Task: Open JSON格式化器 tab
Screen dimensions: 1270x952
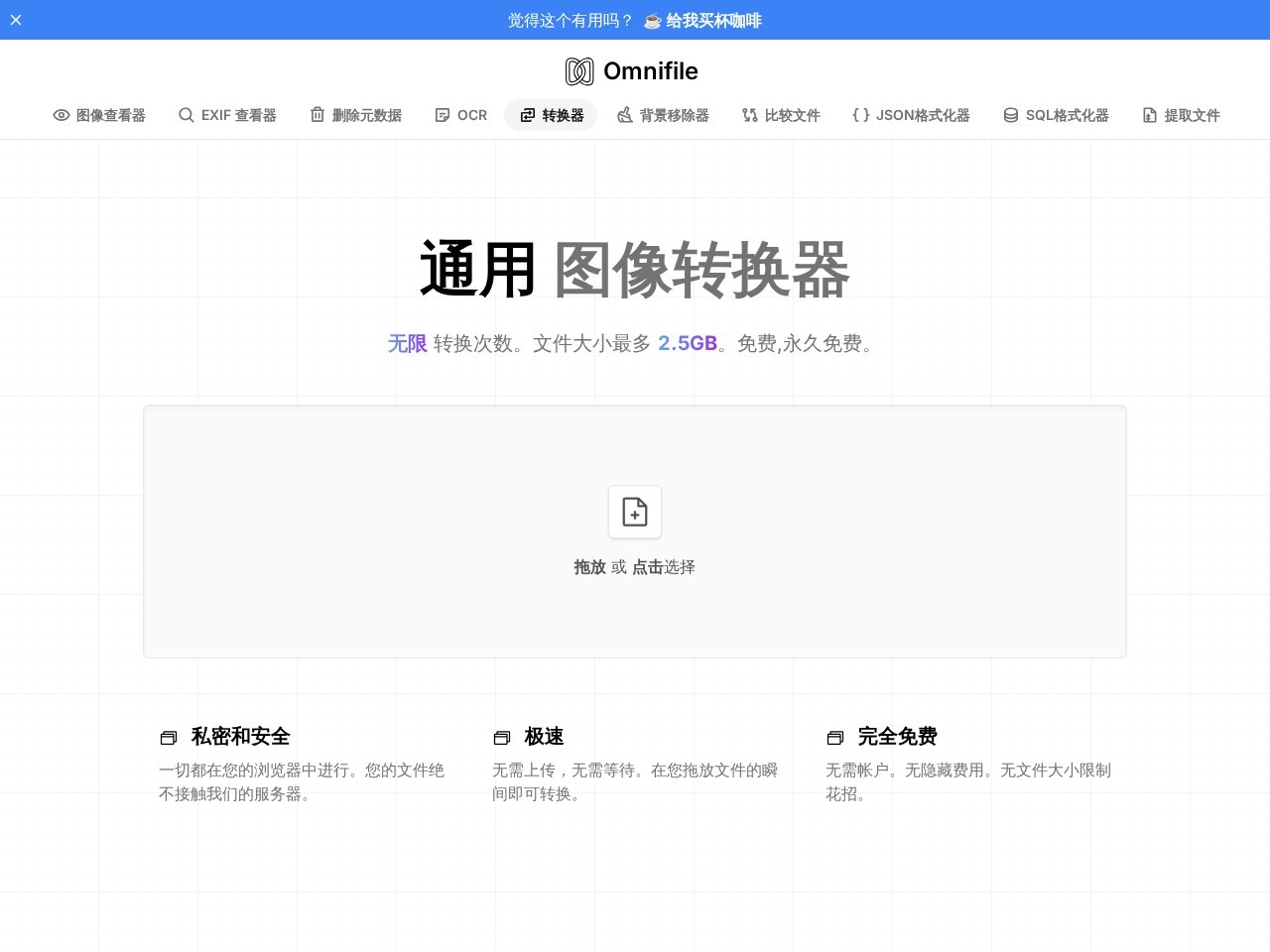Action: (911, 115)
